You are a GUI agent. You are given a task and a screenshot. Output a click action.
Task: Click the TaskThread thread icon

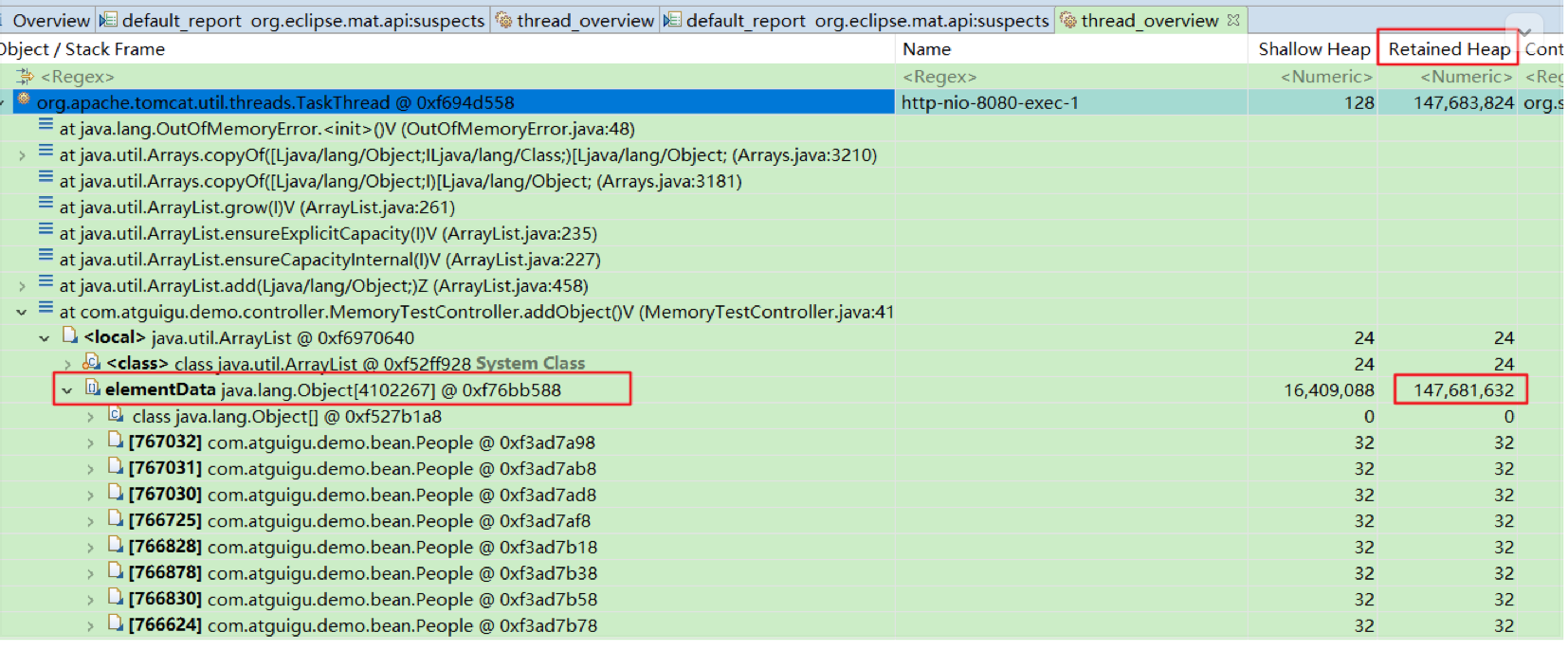(x=25, y=100)
